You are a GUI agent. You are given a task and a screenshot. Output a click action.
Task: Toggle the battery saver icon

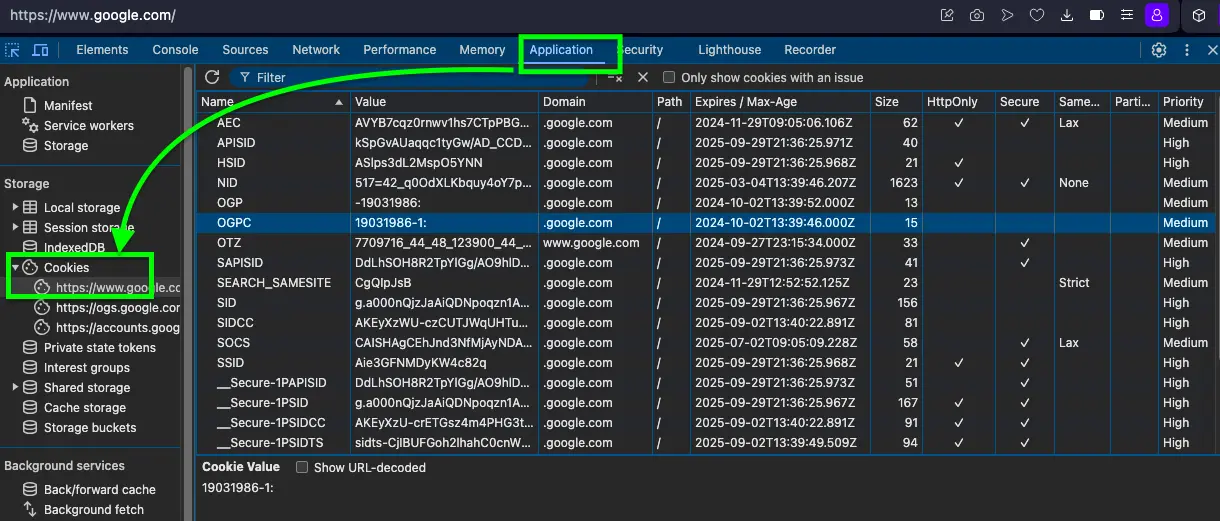click(1097, 15)
